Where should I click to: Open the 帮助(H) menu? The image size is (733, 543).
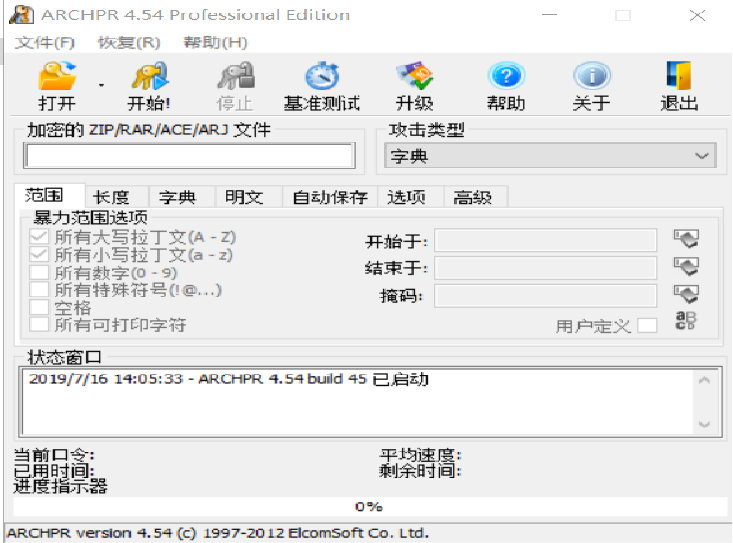pos(215,43)
